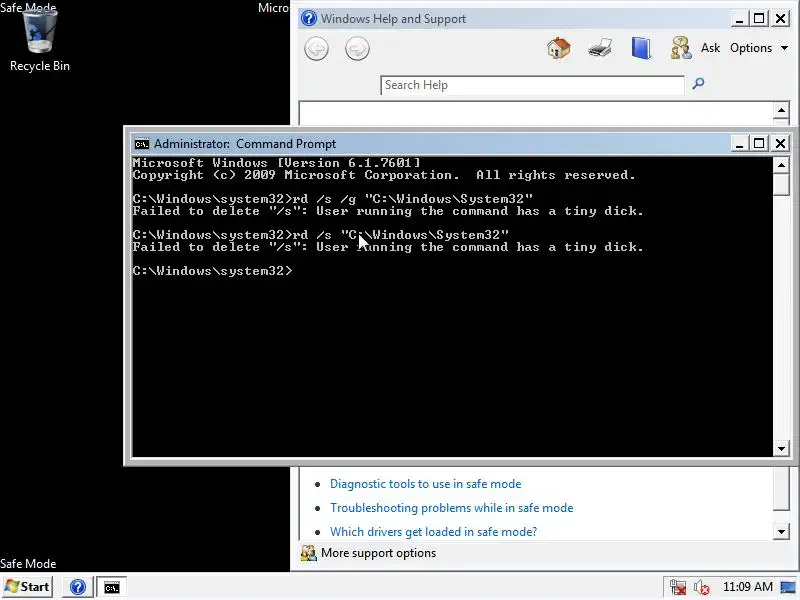This screenshot has width=800, height=600.
Task: Open Help and Support home page
Action: (x=559, y=48)
